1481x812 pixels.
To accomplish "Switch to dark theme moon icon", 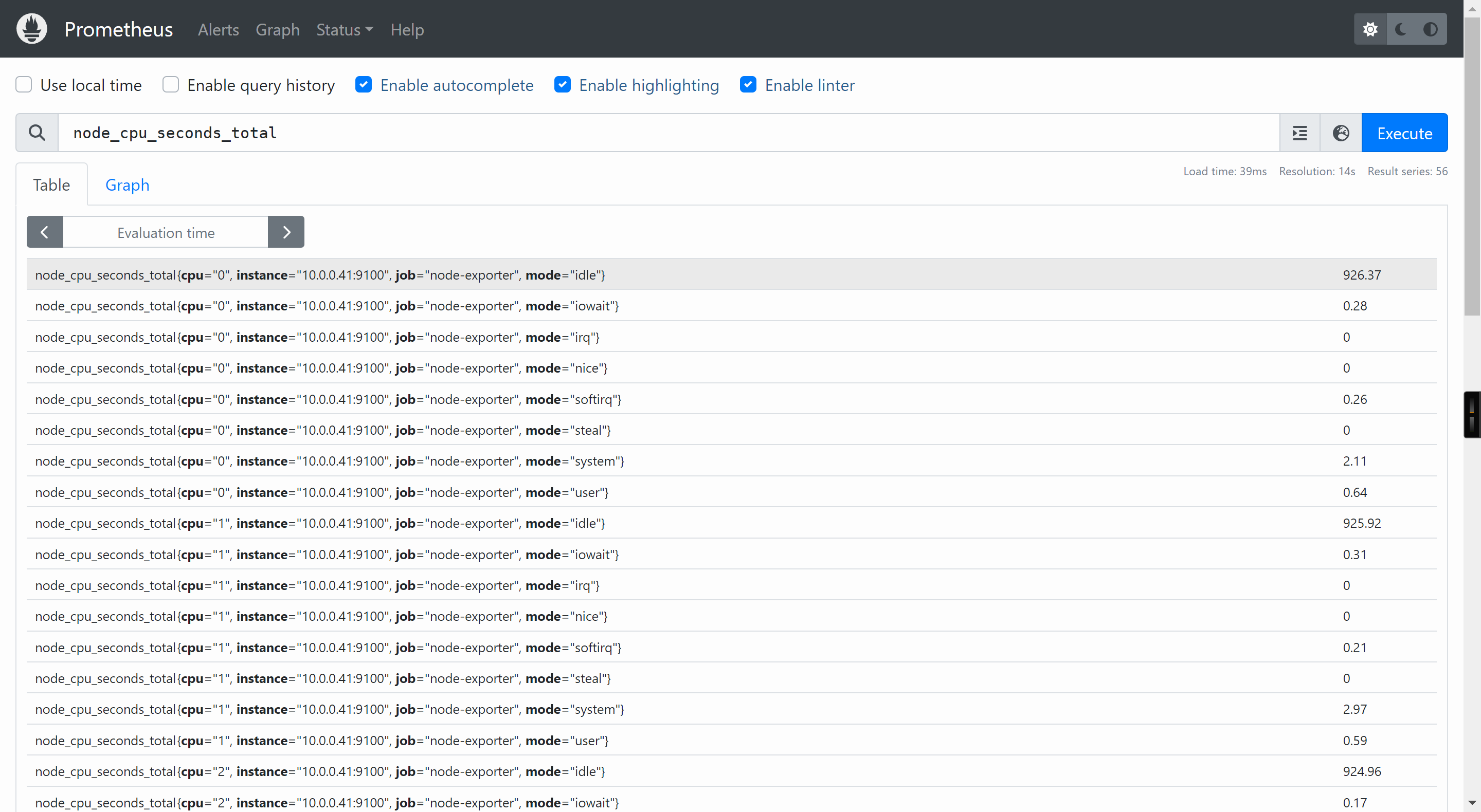I will 1400,29.
